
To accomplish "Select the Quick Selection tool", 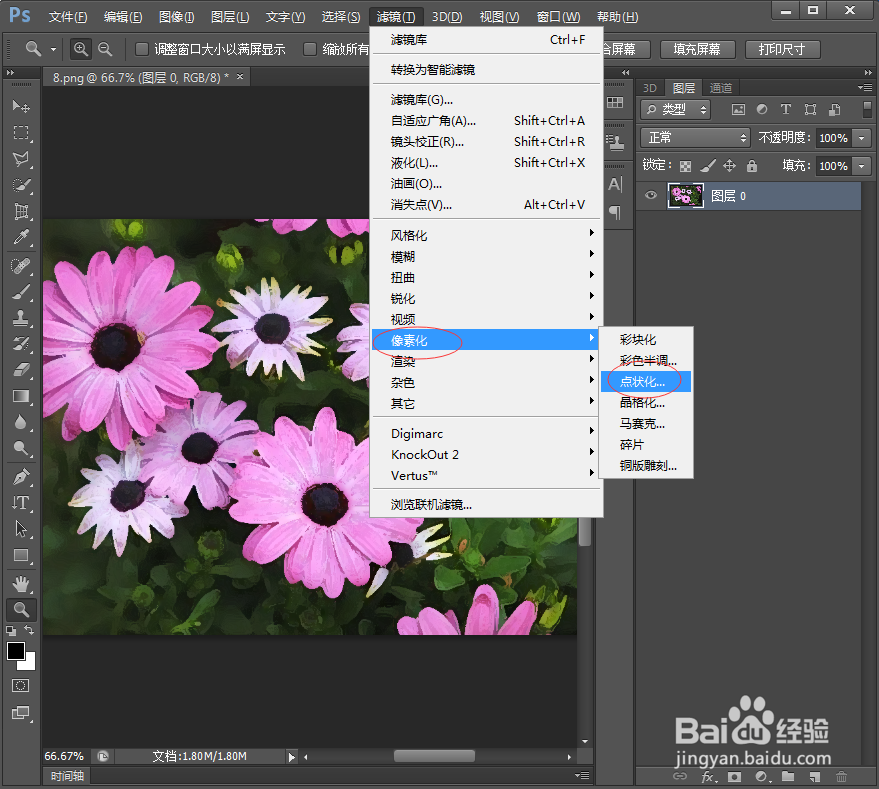I will 21,185.
